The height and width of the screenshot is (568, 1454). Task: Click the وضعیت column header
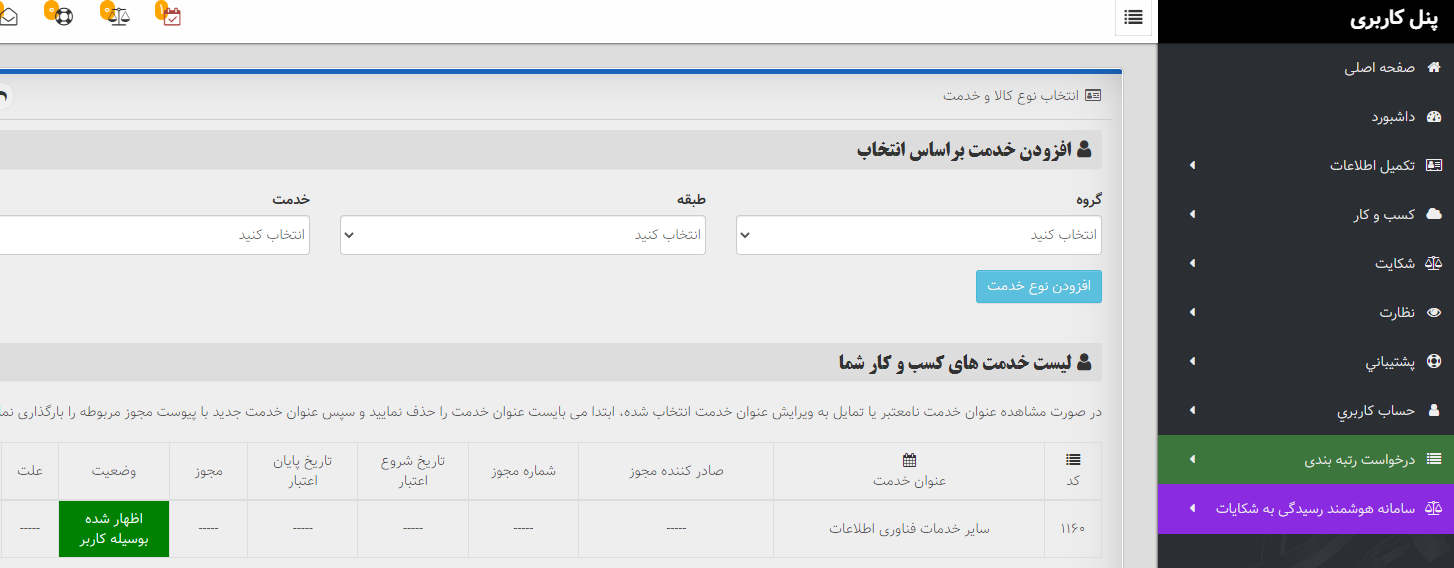(114, 470)
